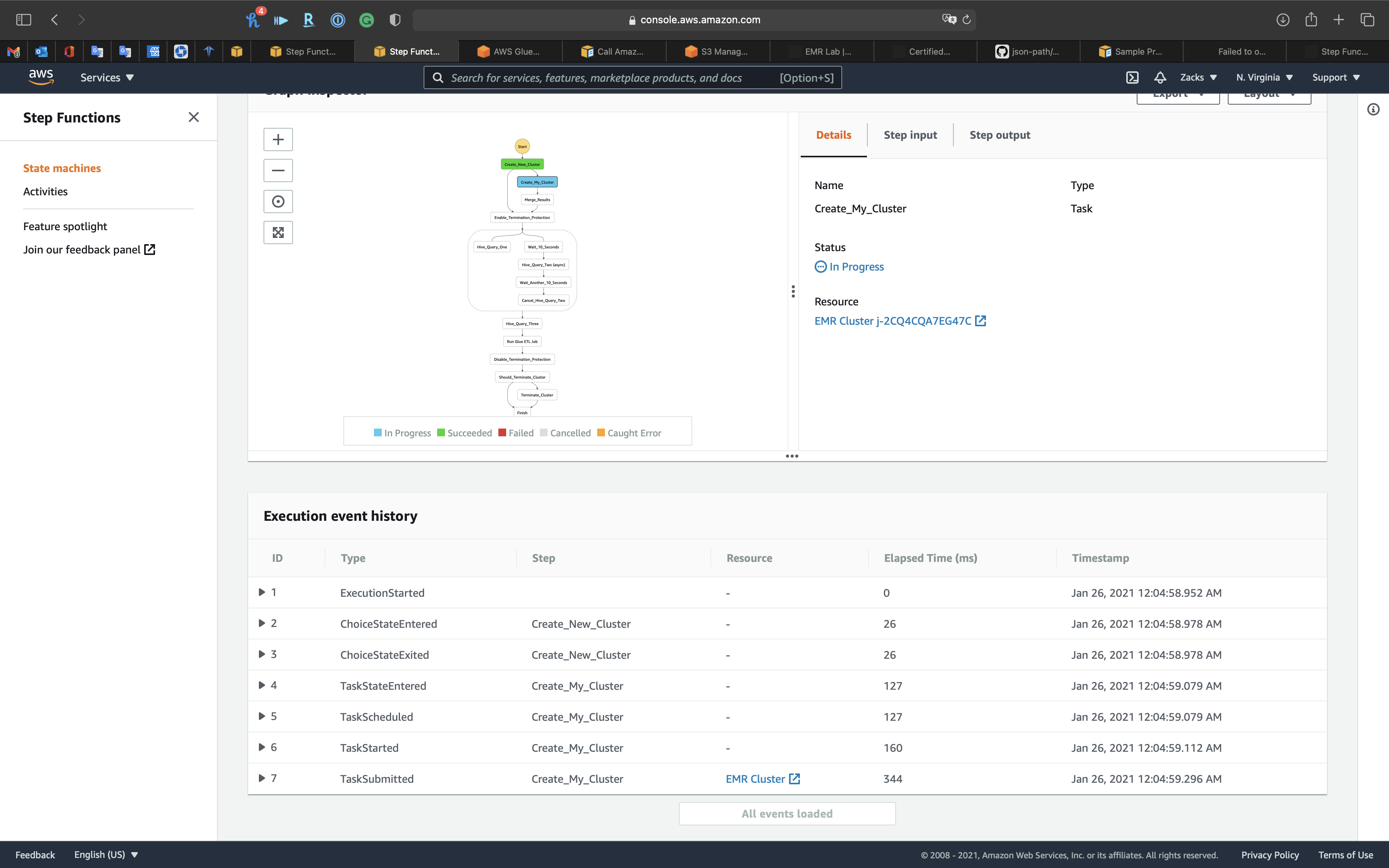Click the browser sidebar toggle icon
The height and width of the screenshot is (868, 1389).
pyautogui.click(x=24, y=19)
